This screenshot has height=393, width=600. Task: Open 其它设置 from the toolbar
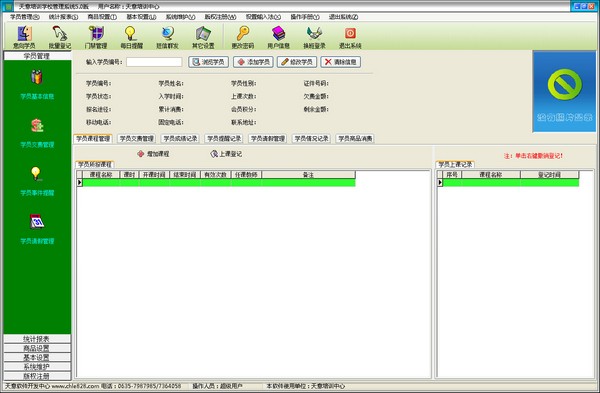pyautogui.click(x=203, y=37)
